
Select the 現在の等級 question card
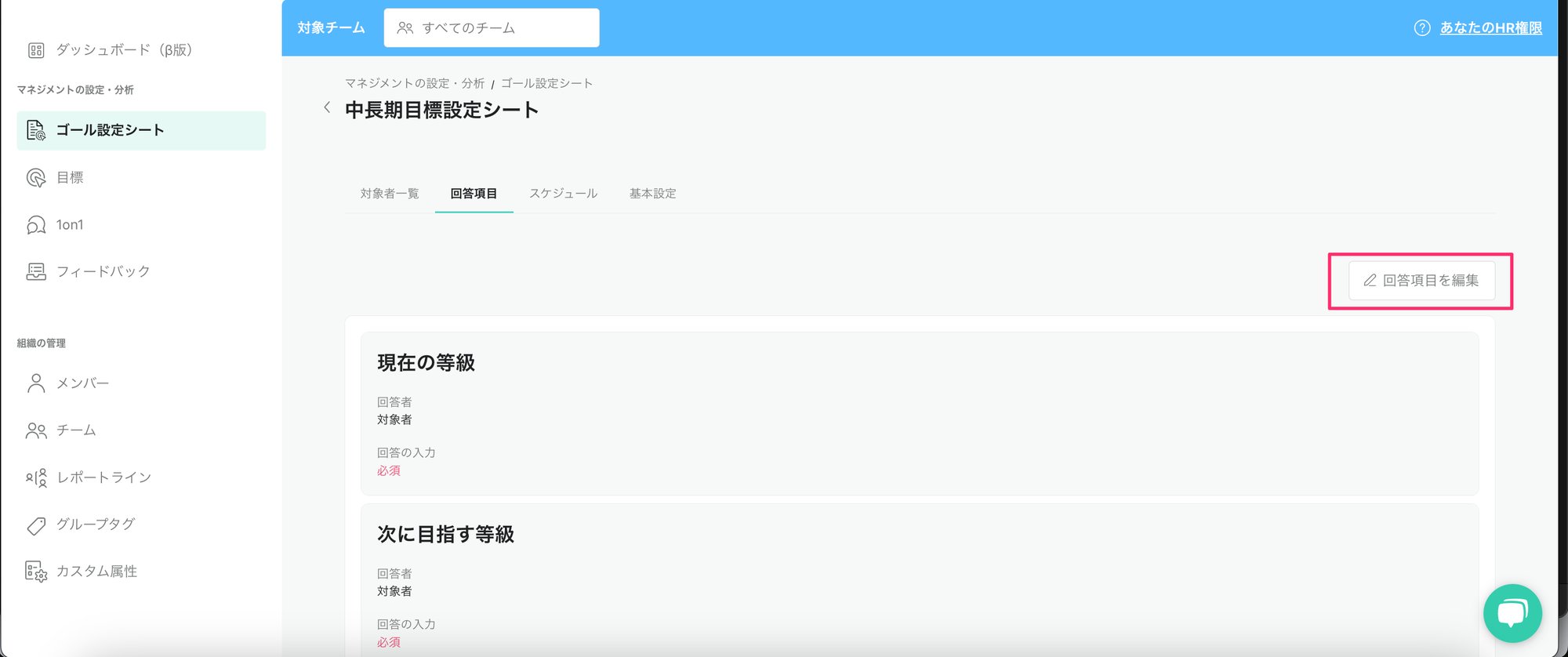tap(919, 413)
